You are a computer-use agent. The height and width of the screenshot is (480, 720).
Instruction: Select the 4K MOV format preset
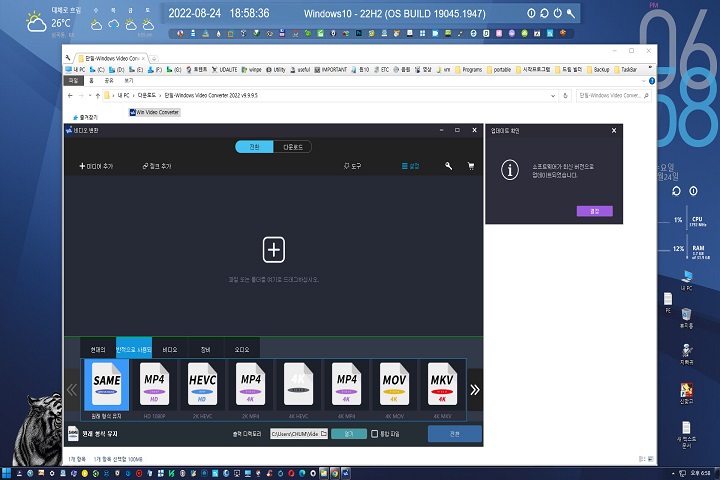(394, 385)
